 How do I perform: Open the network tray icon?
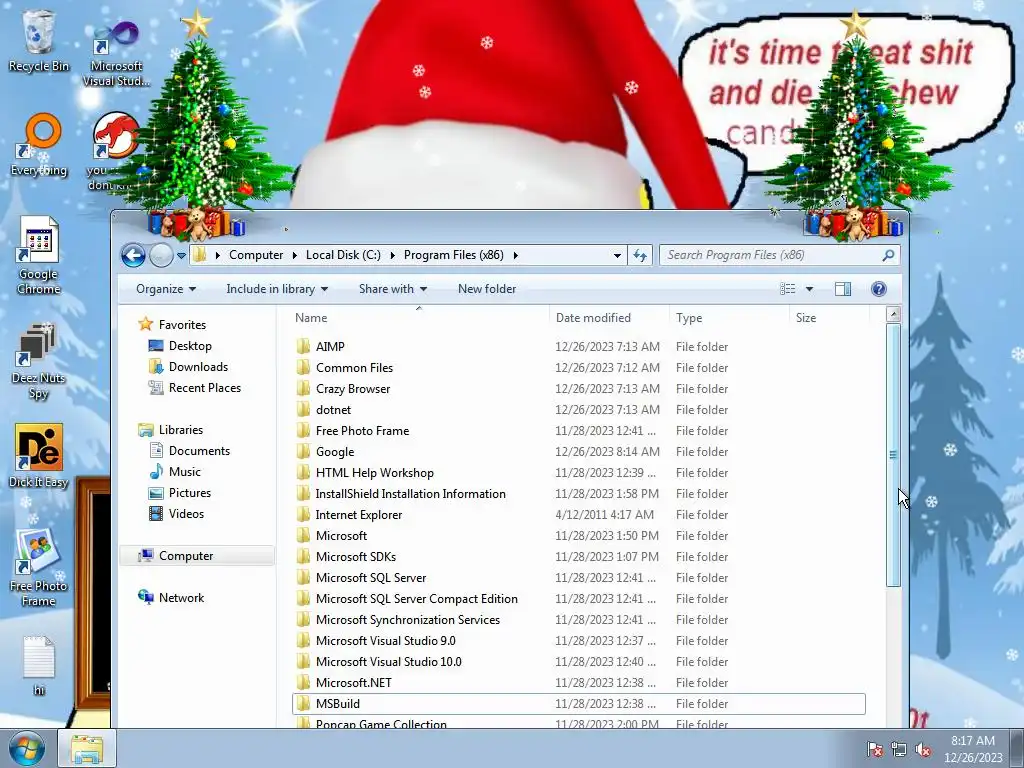tap(899, 749)
